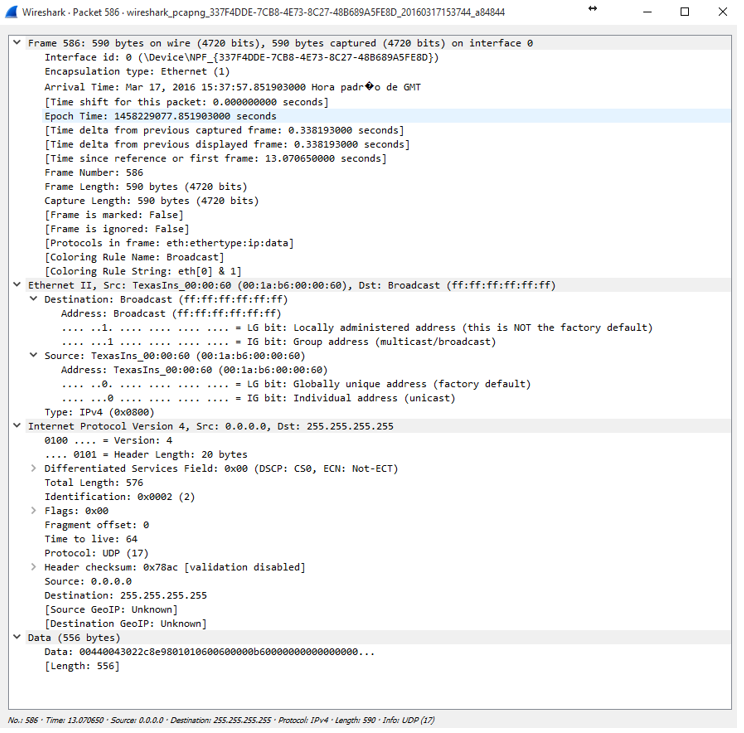Collapse the Data (556 bytes) section
This screenshot has width=744, height=733.
coord(17,637)
